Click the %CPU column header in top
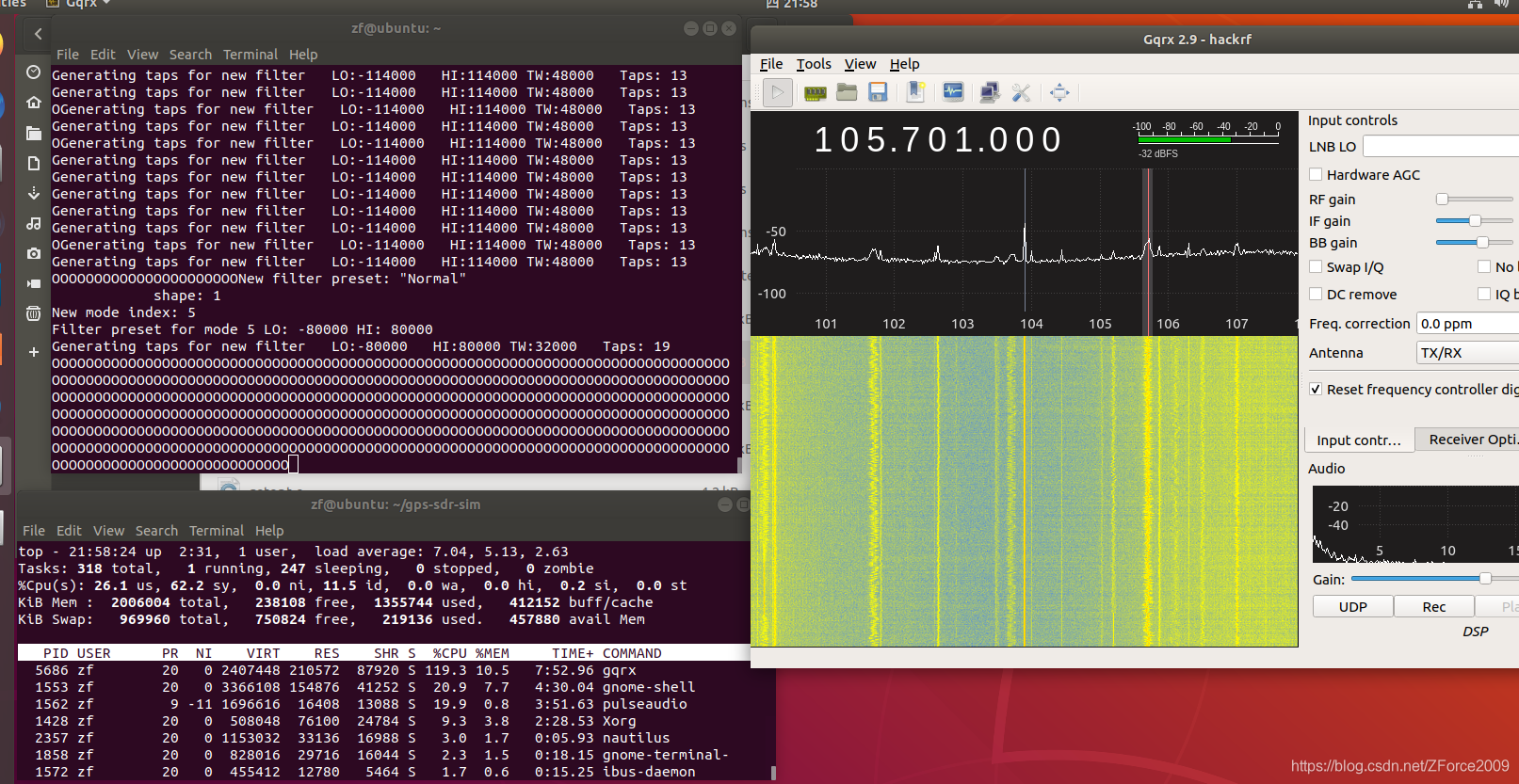This screenshot has height=784, width=1519. (449, 653)
